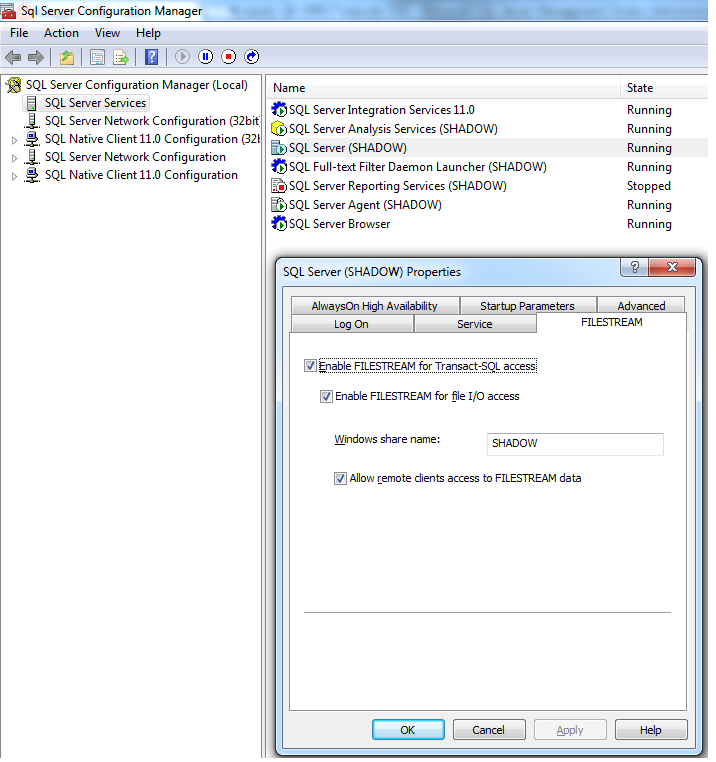
Task: Click the SQL Server Integration Services 11.0 icon
Action: coord(279,110)
